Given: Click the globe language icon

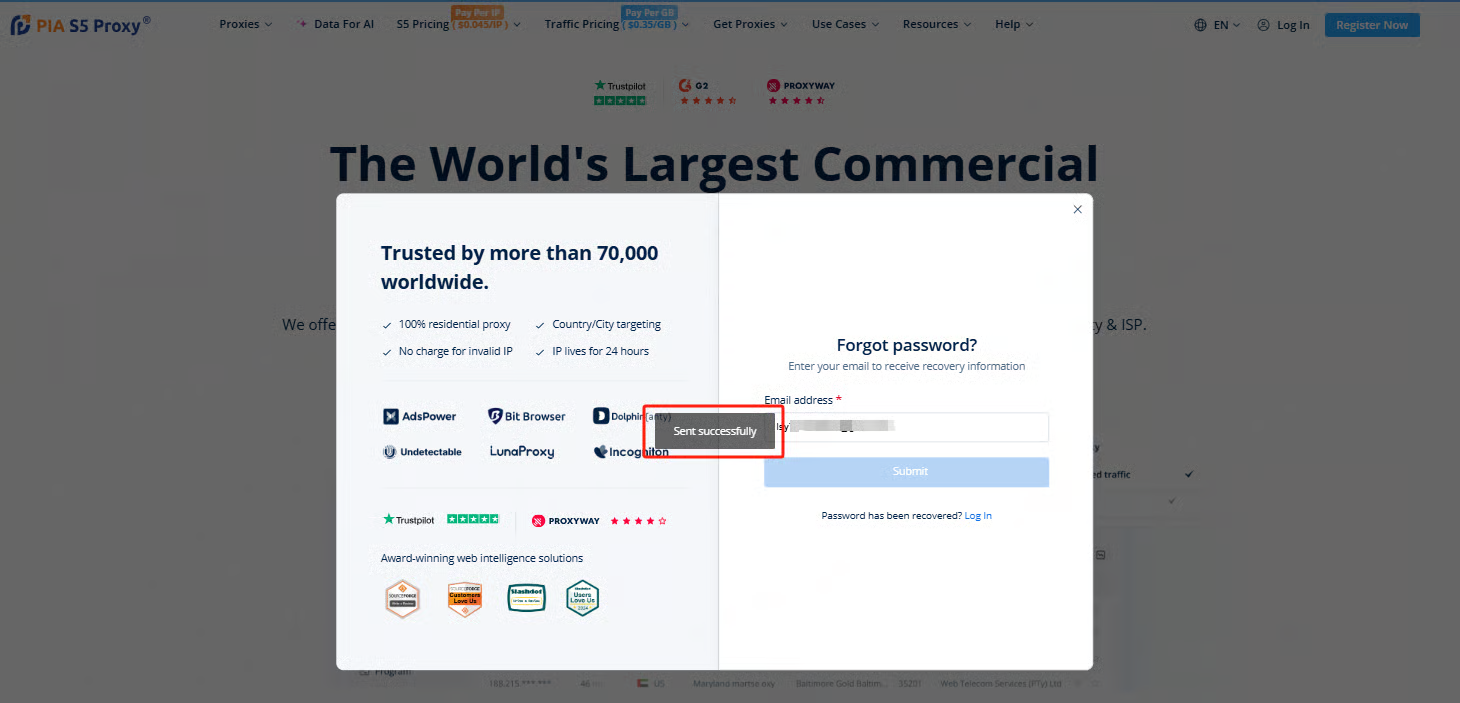Looking at the screenshot, I should click(1200, 25).
